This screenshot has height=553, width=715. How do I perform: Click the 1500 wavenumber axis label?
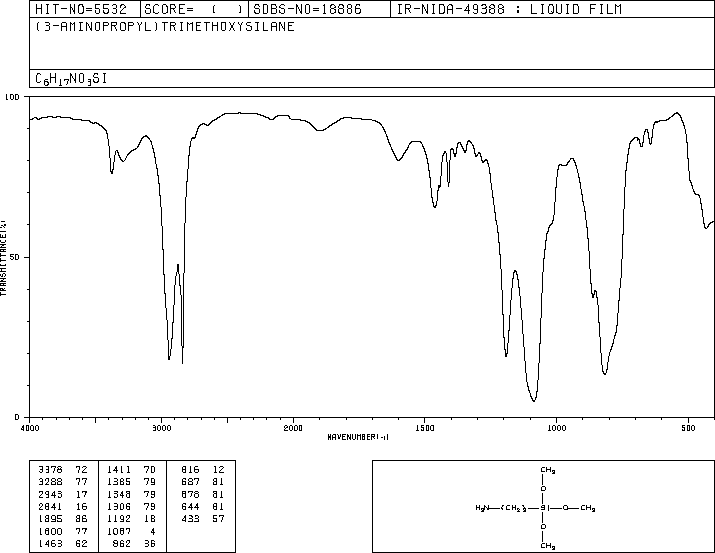425,428
